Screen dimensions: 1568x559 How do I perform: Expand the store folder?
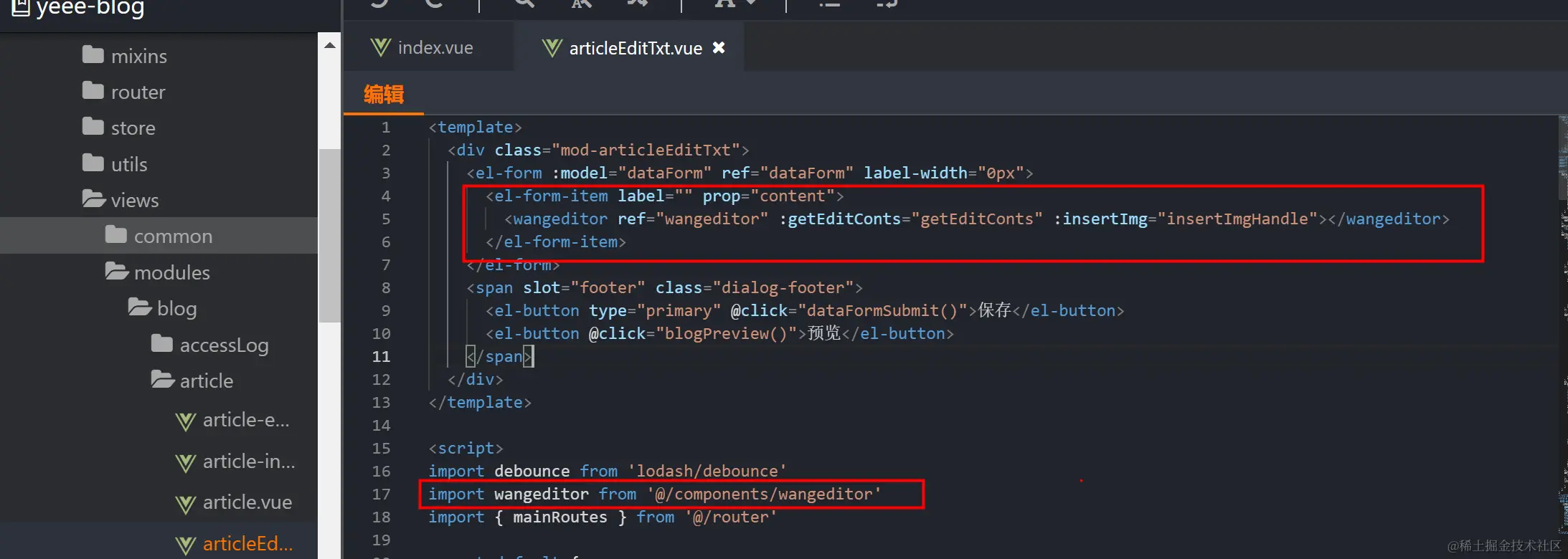[x=118, y=128]
